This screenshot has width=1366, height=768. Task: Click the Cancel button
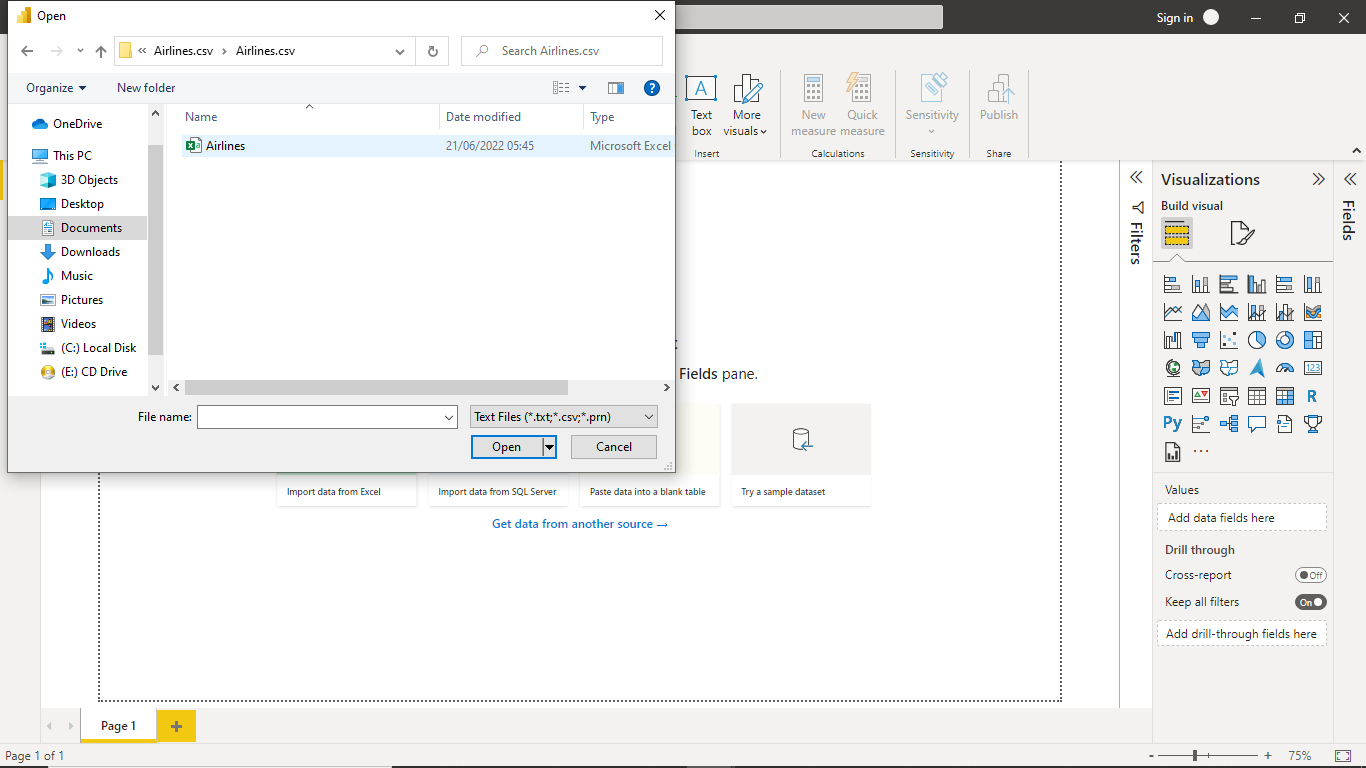click(613, 446)
